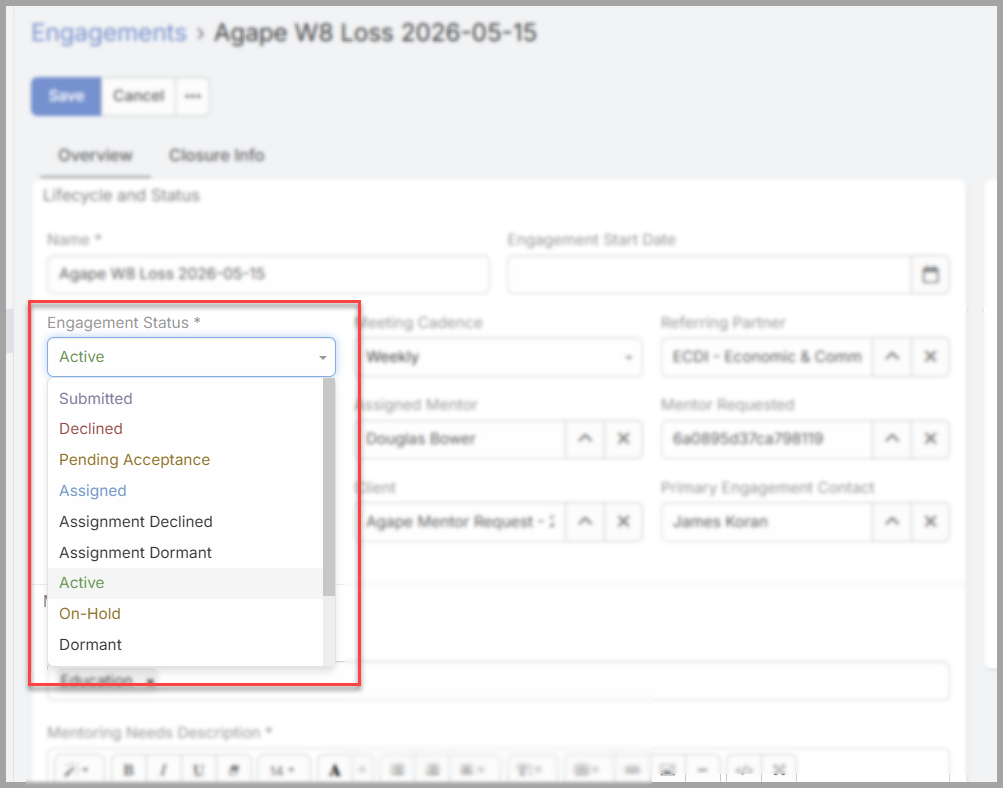Click the Assigned Mentor Douglas Bower field
This screenshot has width=1003, height=788.
pos(461,439)
